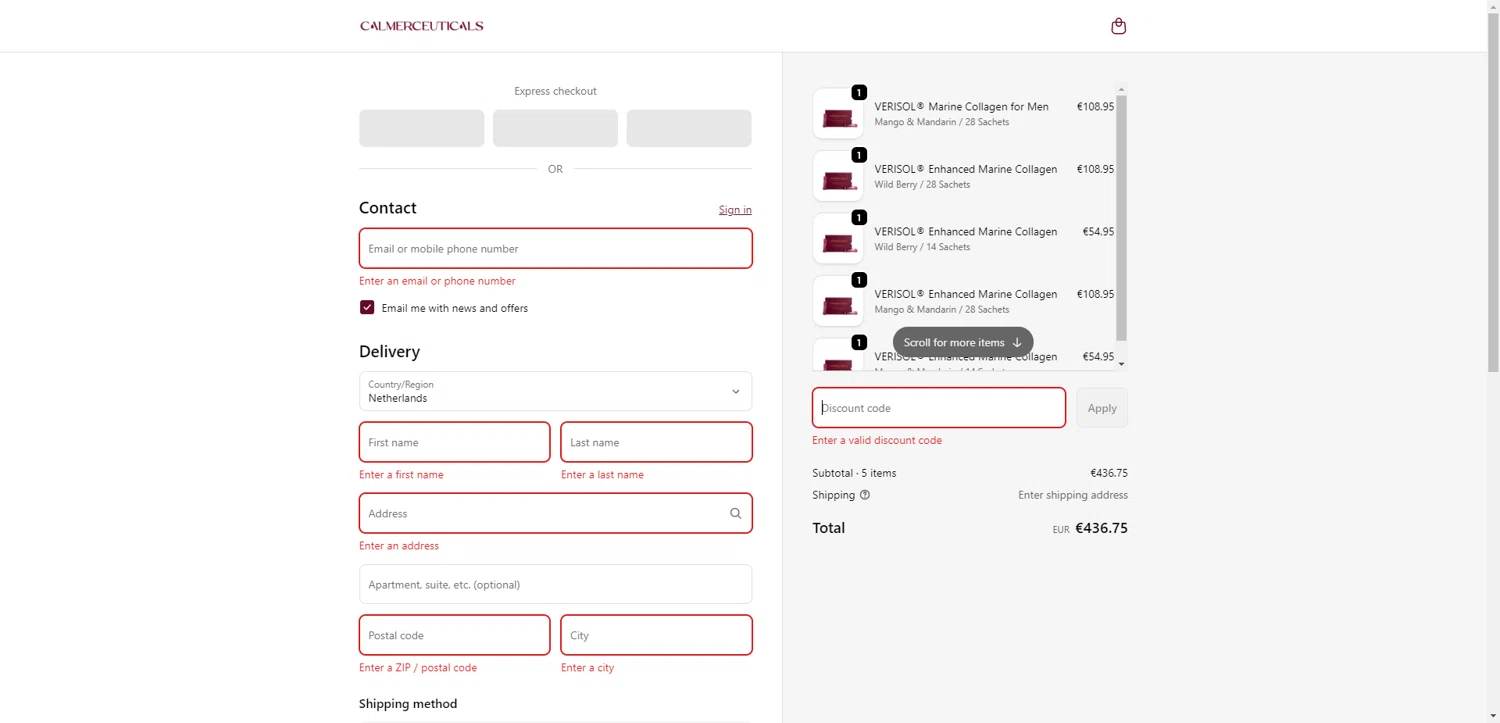Click the City input field

656,635
